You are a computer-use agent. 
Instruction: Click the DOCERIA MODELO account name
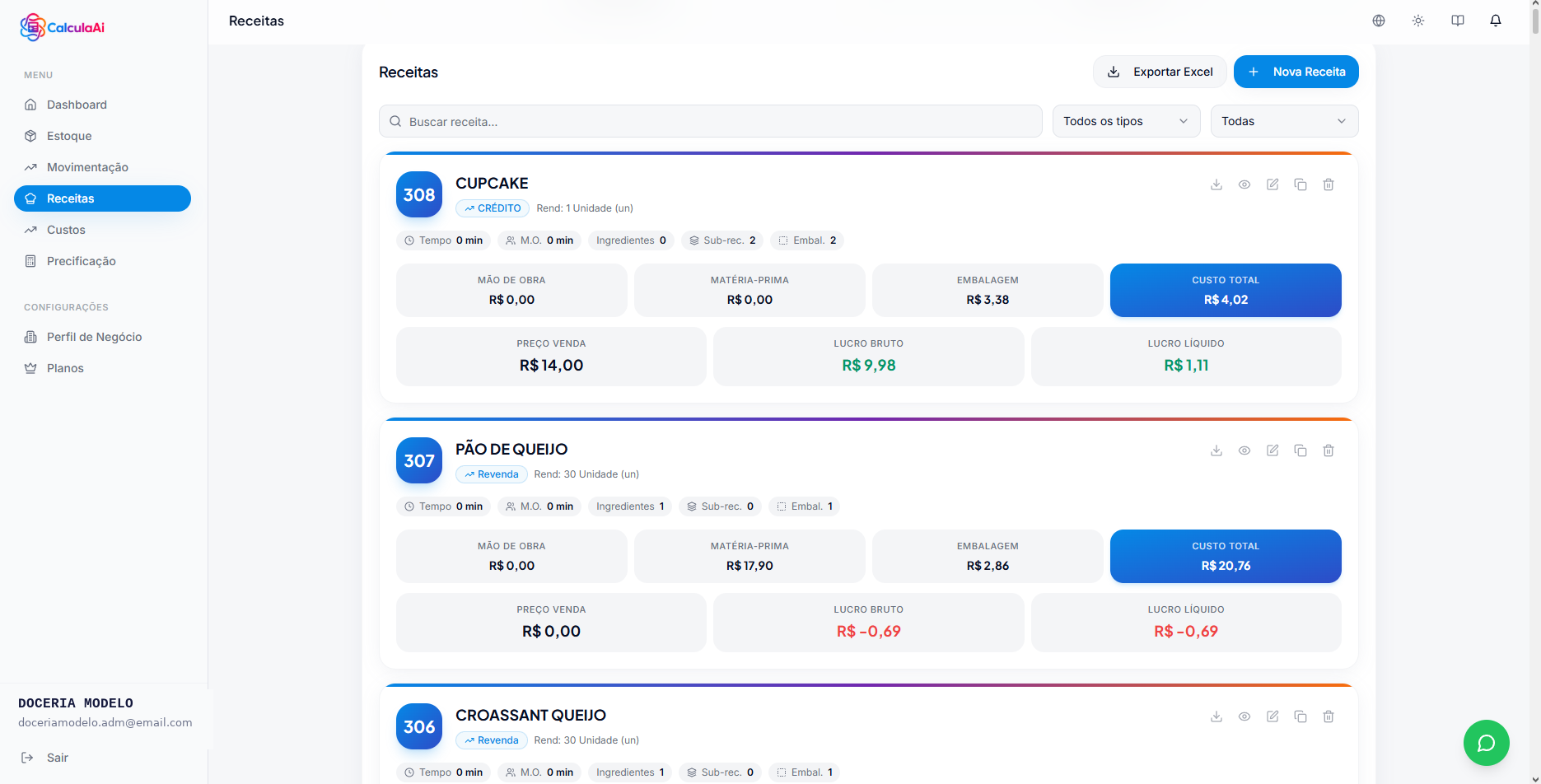coord(76,703)
